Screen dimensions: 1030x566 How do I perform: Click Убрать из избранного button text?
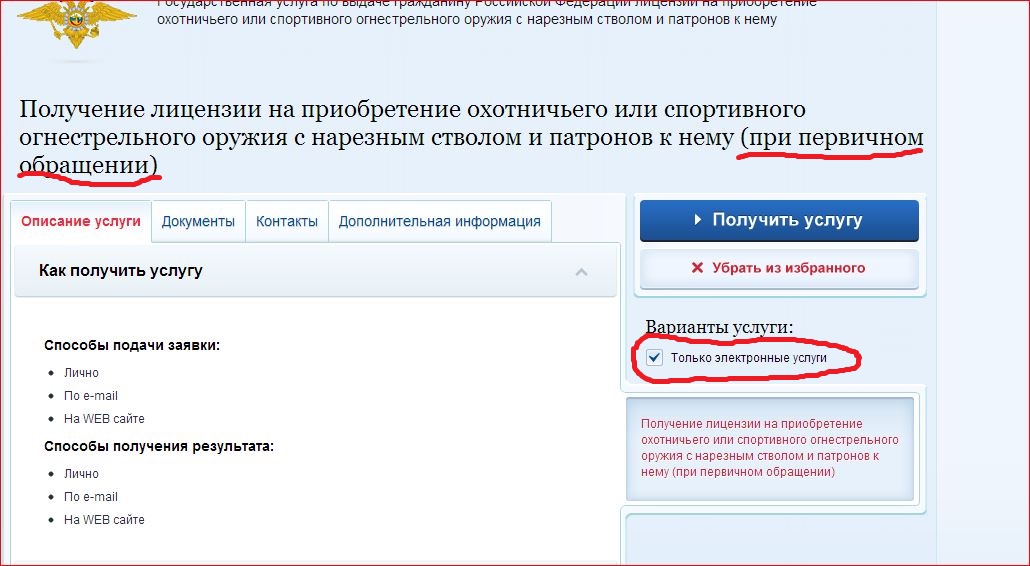pyautogui.click(x=788, y=268)
